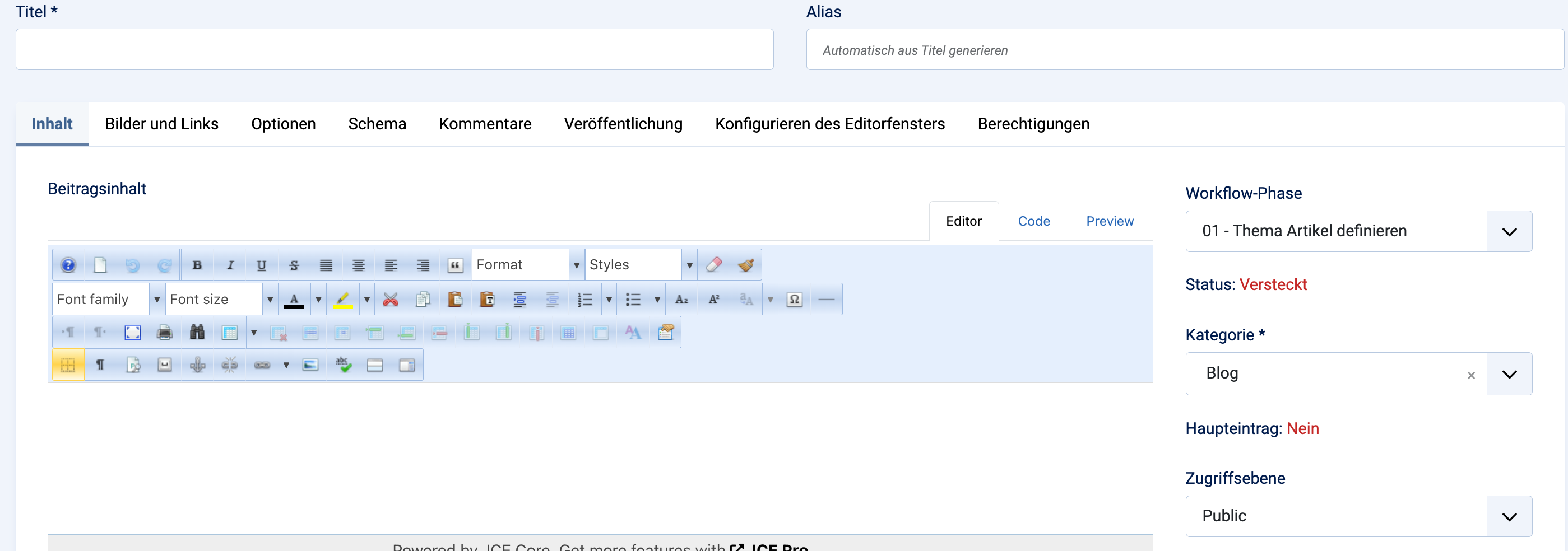Open the Berechtigungen tab
The width and height of the screenshot is (1568, 551).
[x=1033, y=124]
